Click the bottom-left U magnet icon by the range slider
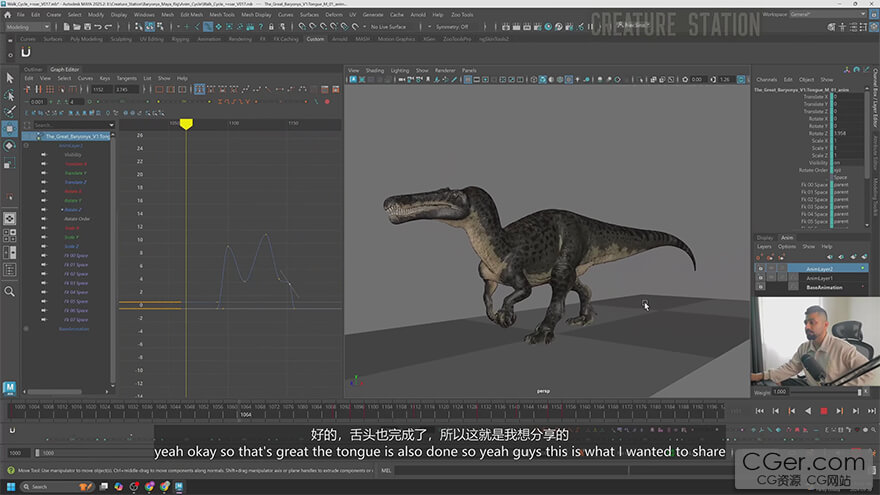The image size is (880, 495). [x=12, y=430]
